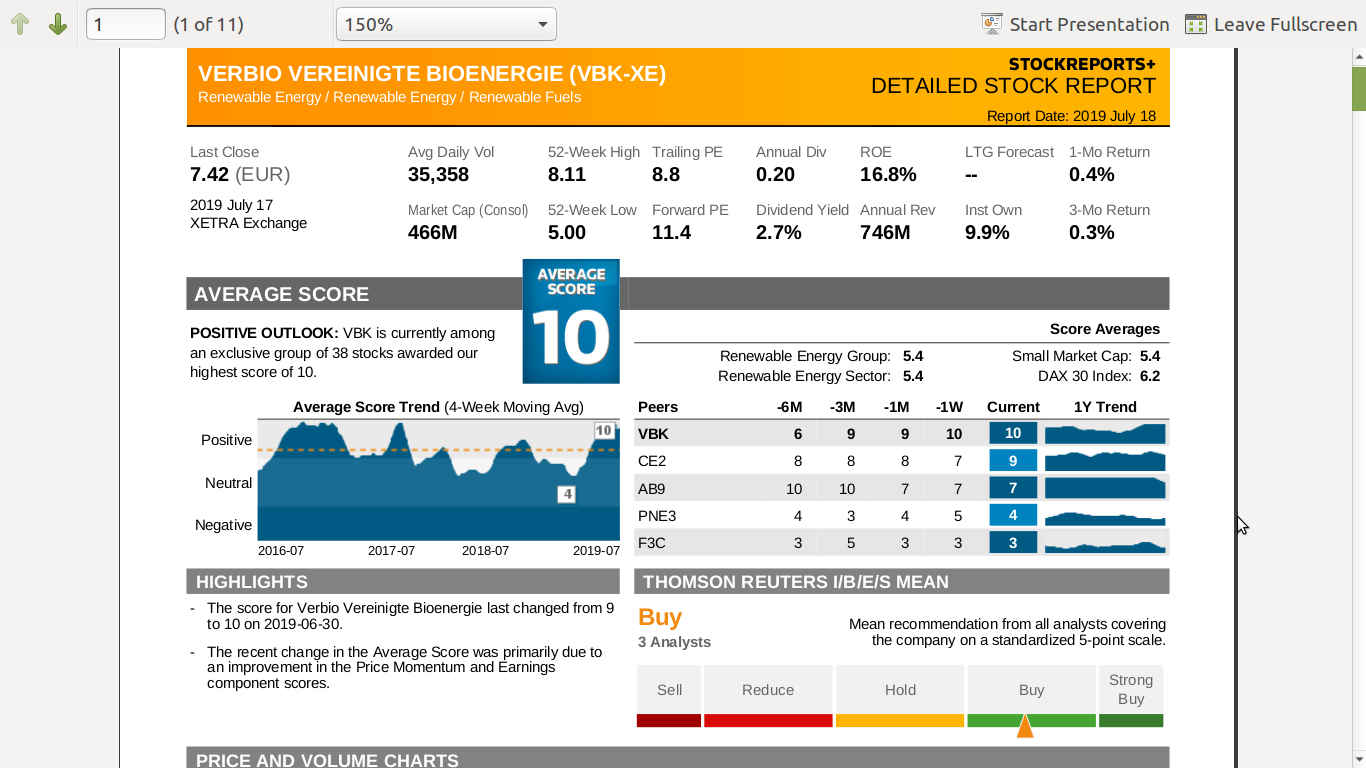The height and width of the screenshot is (768, 1366).
Task: Select the Market Cap value 466M
Action: tap(433, 232)
